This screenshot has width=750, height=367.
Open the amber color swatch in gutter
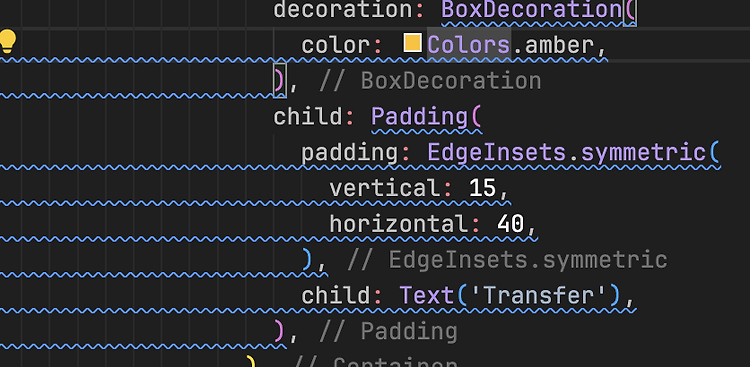(x=412, y=43)
